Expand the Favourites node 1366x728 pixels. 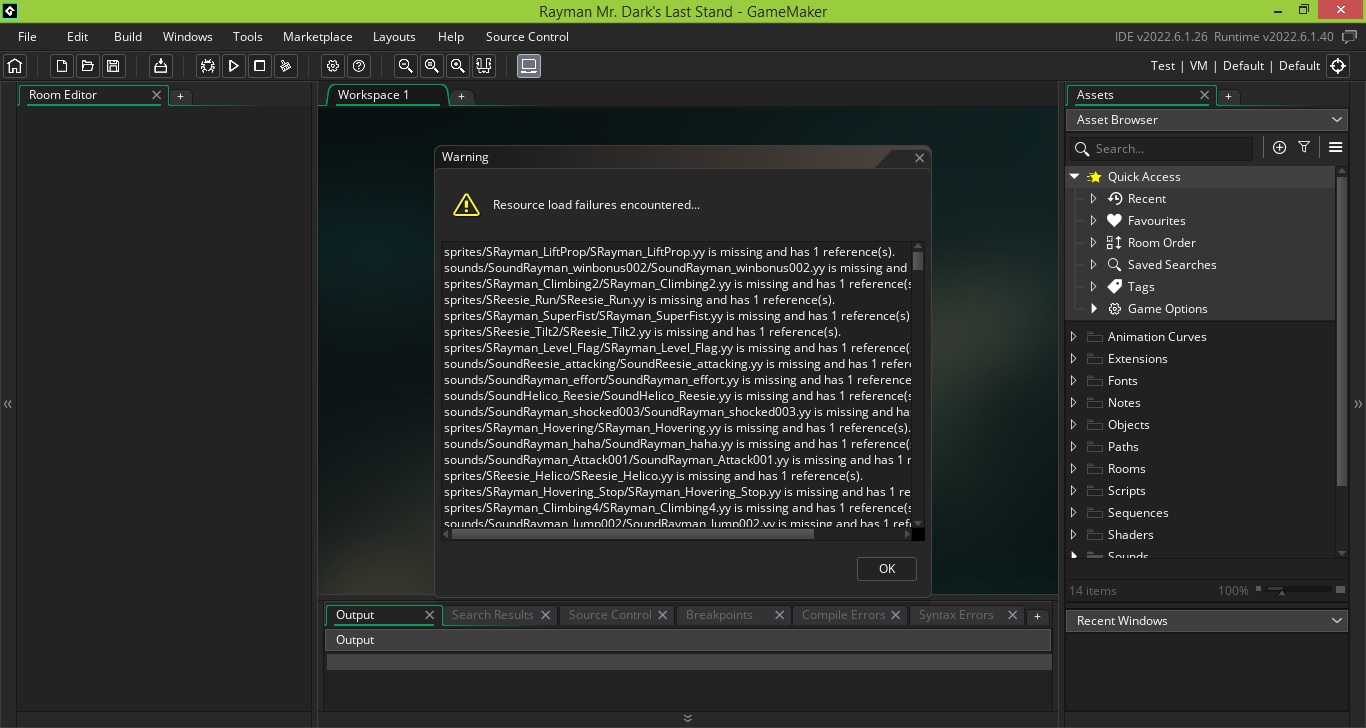coord(1094,221)
